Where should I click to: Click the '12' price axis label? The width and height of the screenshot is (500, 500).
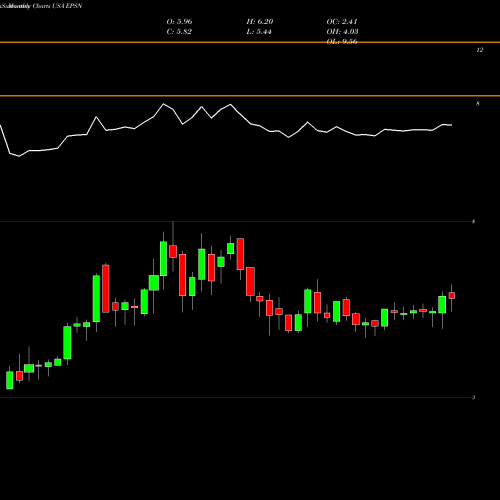click(479, 50)
